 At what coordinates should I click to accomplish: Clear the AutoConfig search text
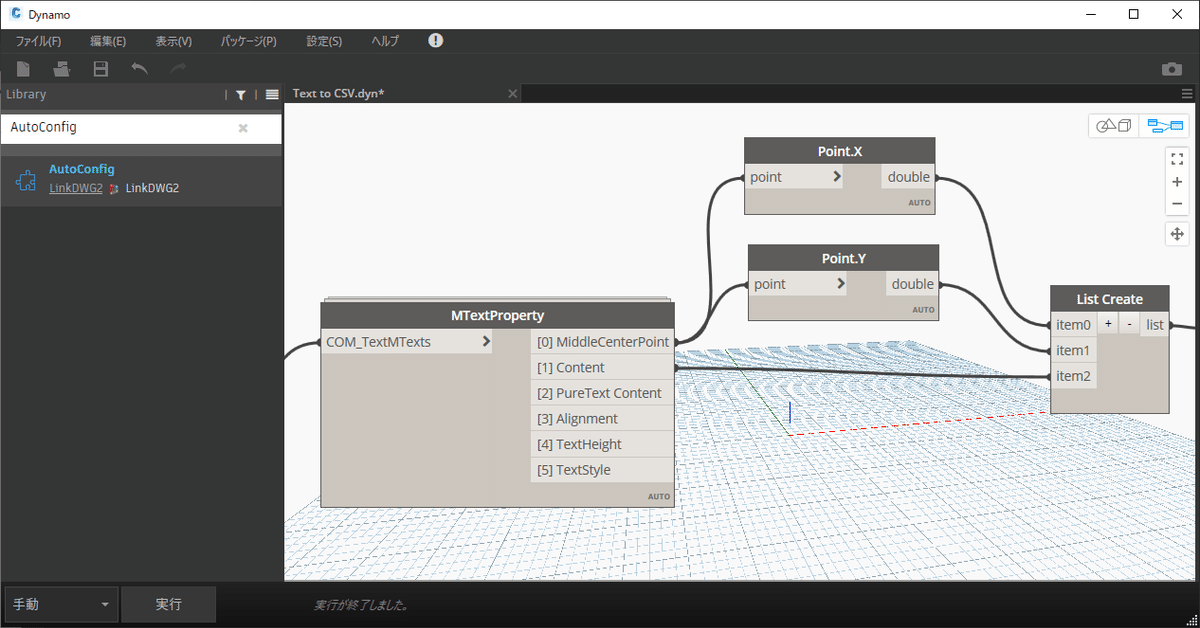point(242,128)
